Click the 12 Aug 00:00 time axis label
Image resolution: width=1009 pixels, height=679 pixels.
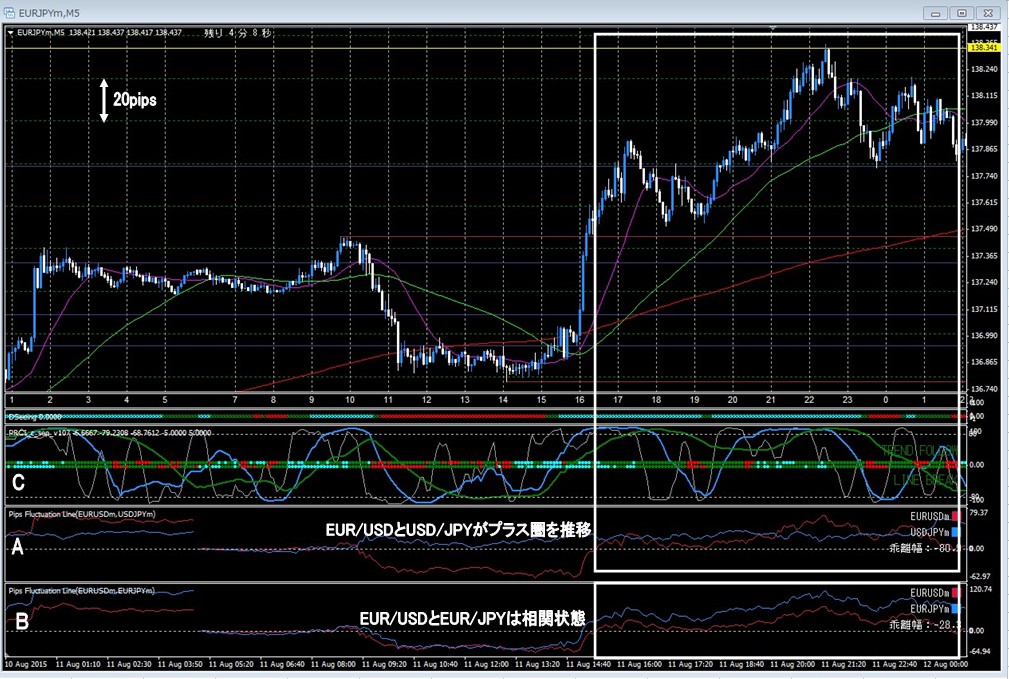945,664
